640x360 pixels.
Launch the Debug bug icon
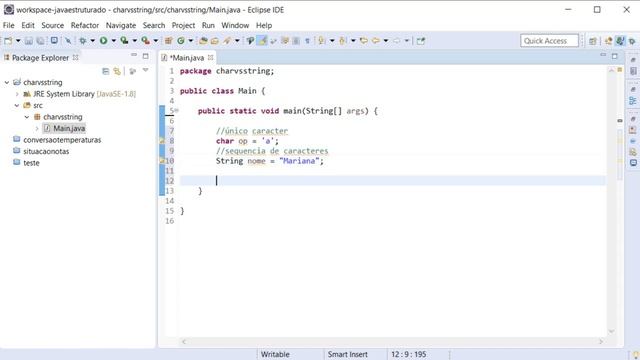point(83,41)
